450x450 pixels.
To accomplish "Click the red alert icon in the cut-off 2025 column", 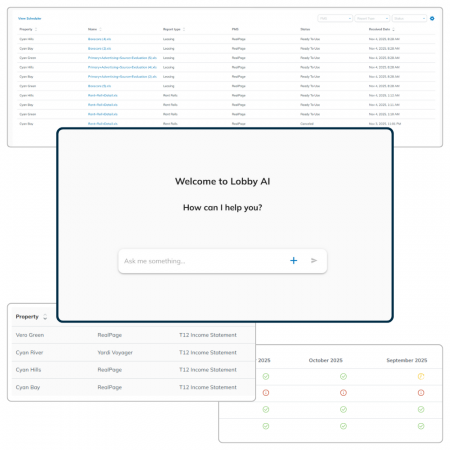I will [266, 393].
